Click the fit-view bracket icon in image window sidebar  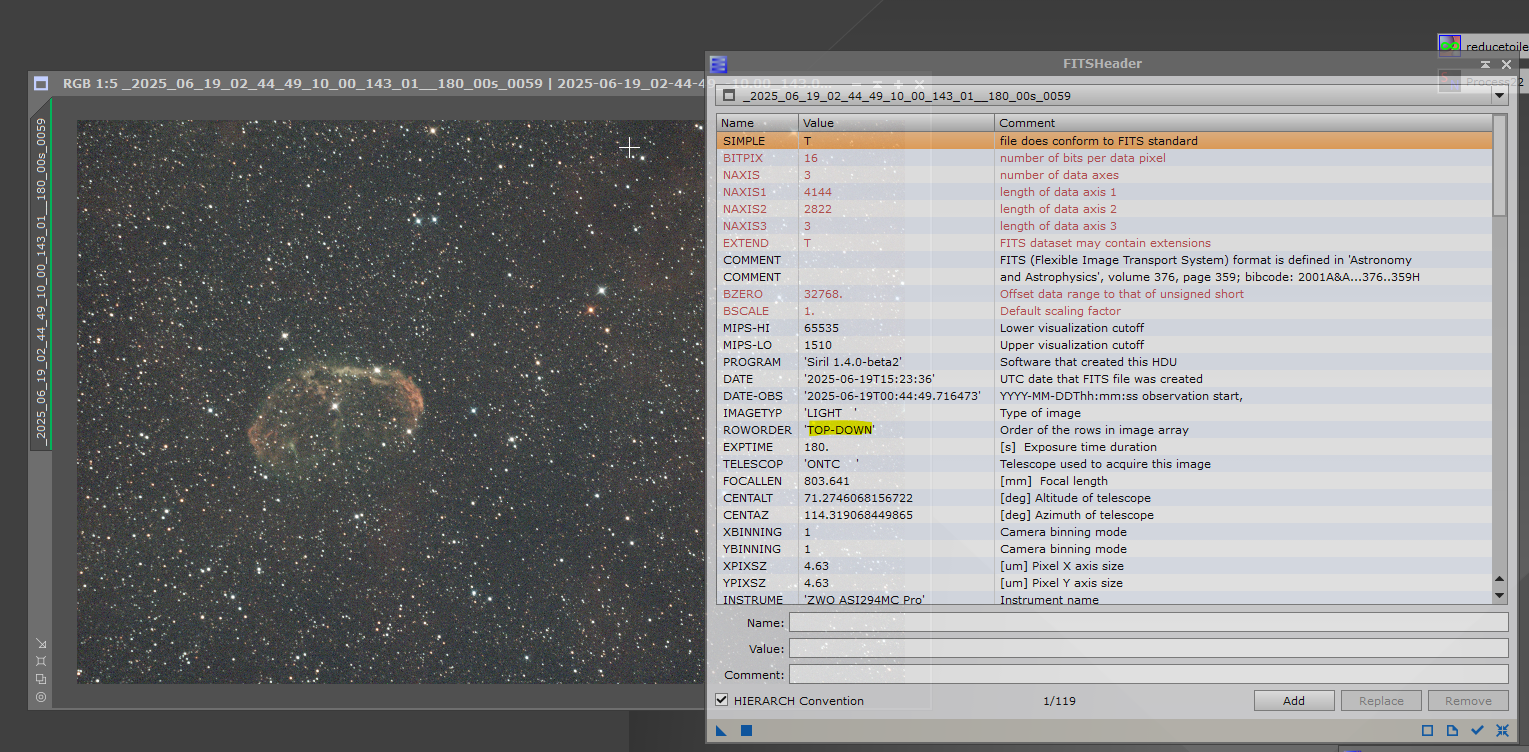(41, 661)
